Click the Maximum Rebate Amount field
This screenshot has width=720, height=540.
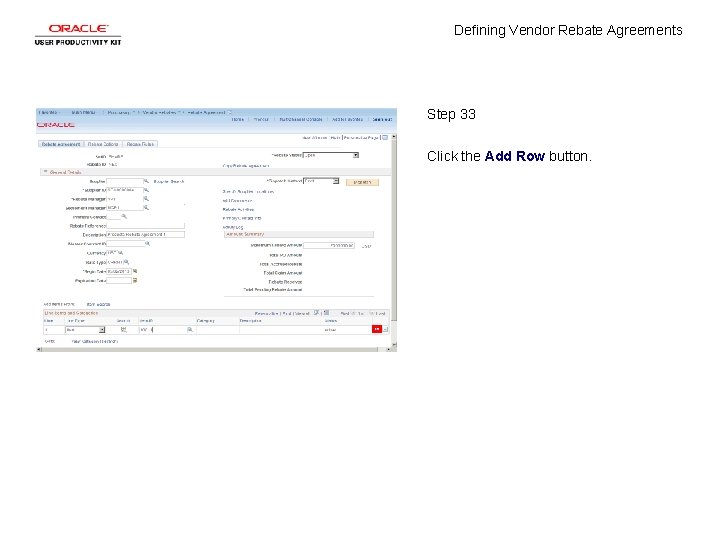pos(329,246)
